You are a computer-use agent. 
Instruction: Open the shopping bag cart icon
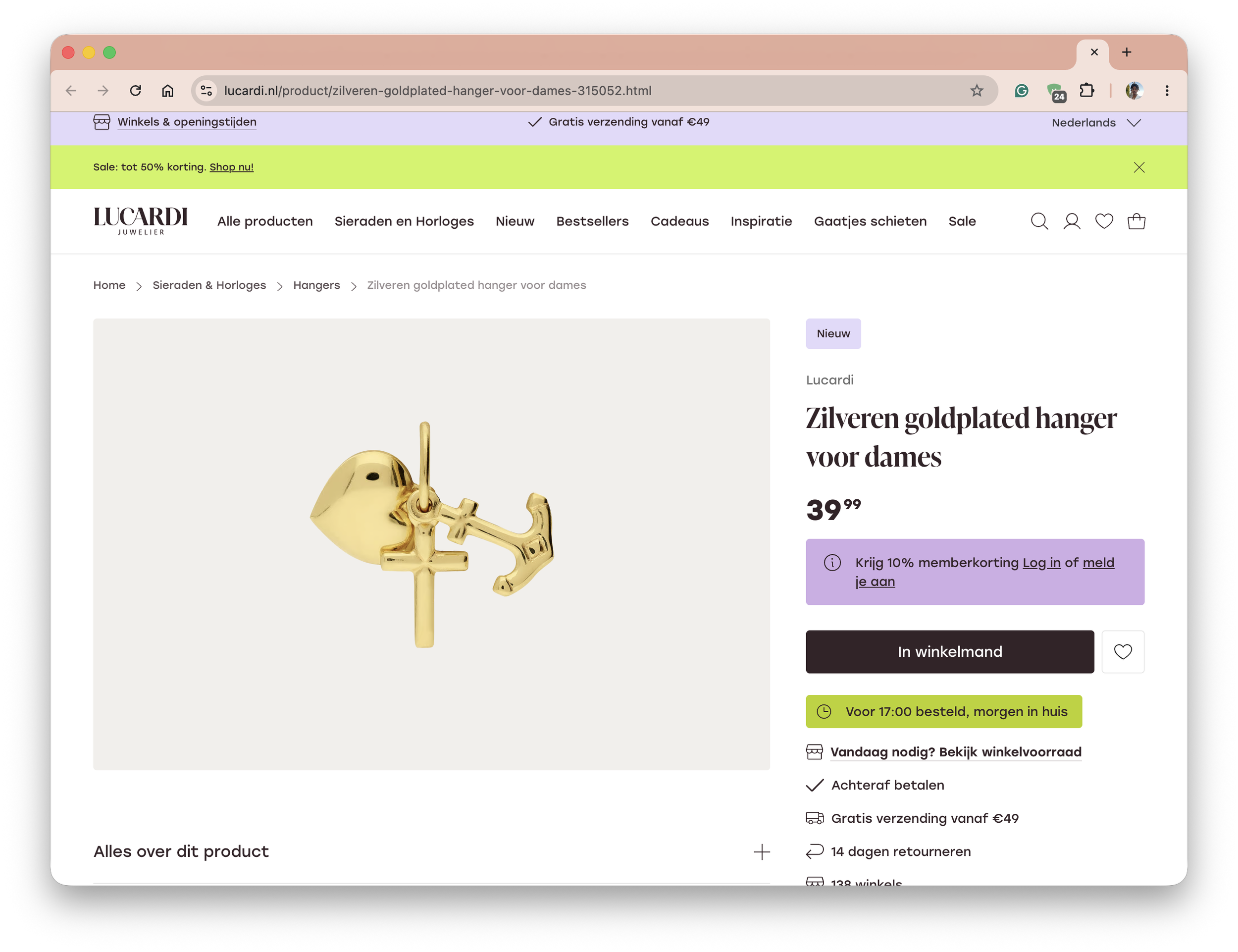1135,221
